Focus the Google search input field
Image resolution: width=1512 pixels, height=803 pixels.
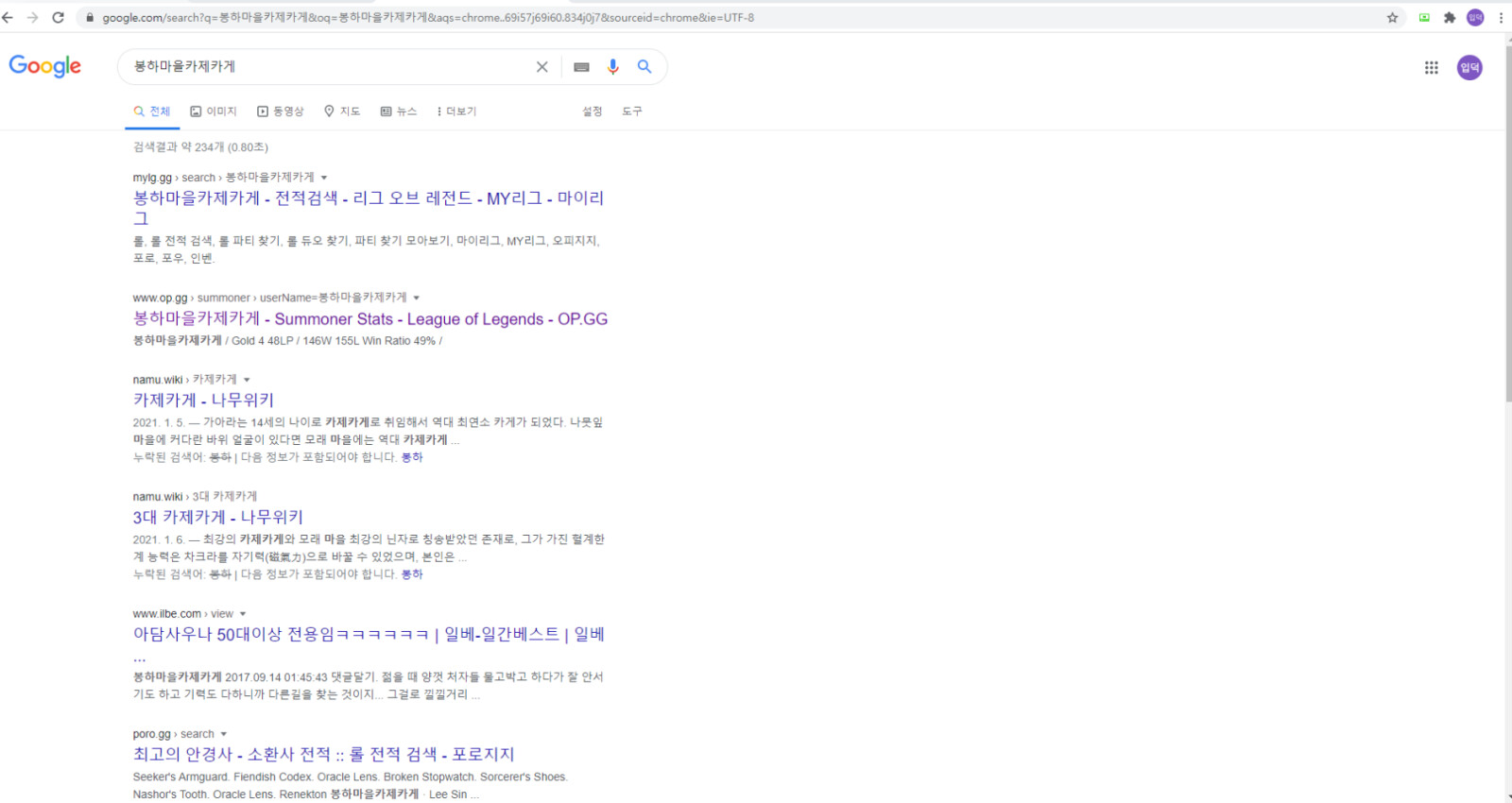coord(331,67)
